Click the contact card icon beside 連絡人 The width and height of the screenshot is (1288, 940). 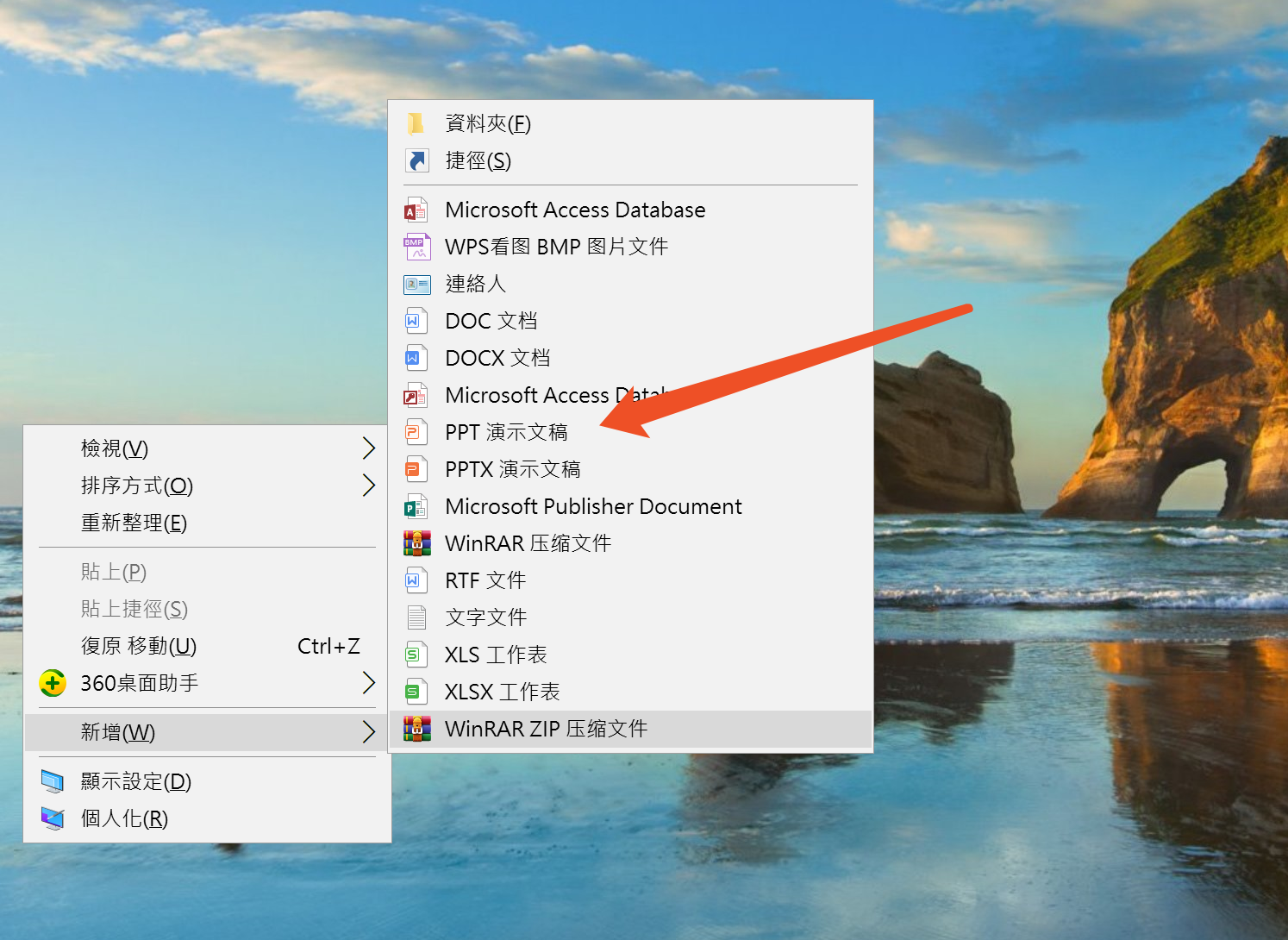pyautogui.click(x=416, y=285)
